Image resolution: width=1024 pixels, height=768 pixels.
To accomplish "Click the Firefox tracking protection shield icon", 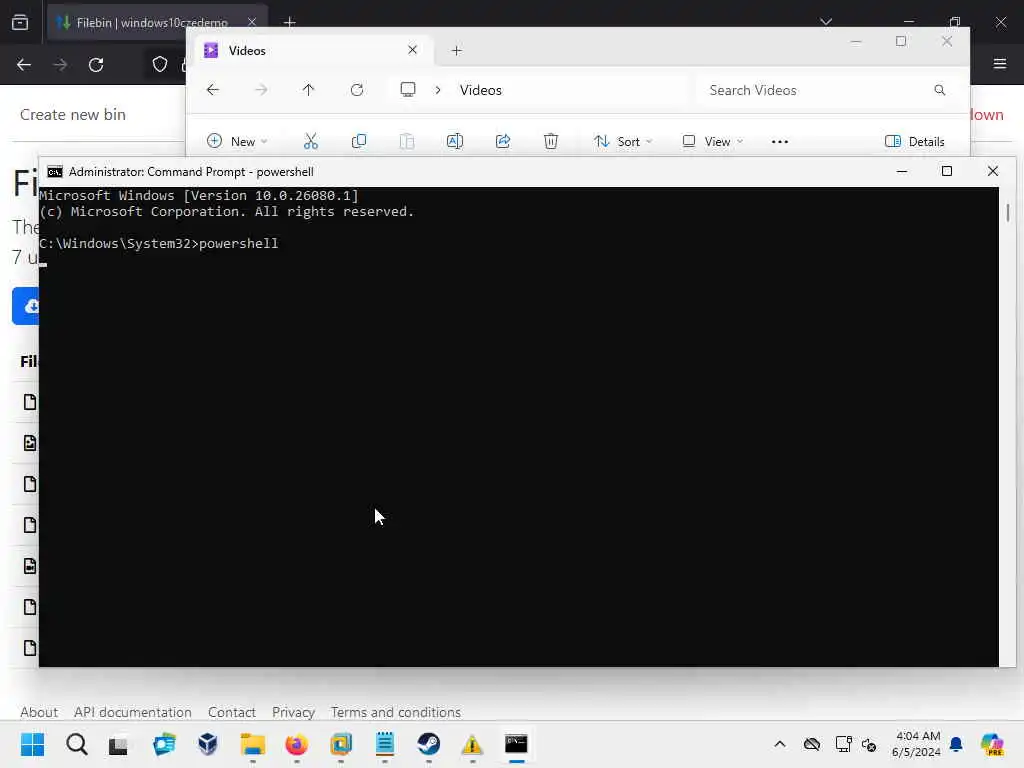I will 159,64.
